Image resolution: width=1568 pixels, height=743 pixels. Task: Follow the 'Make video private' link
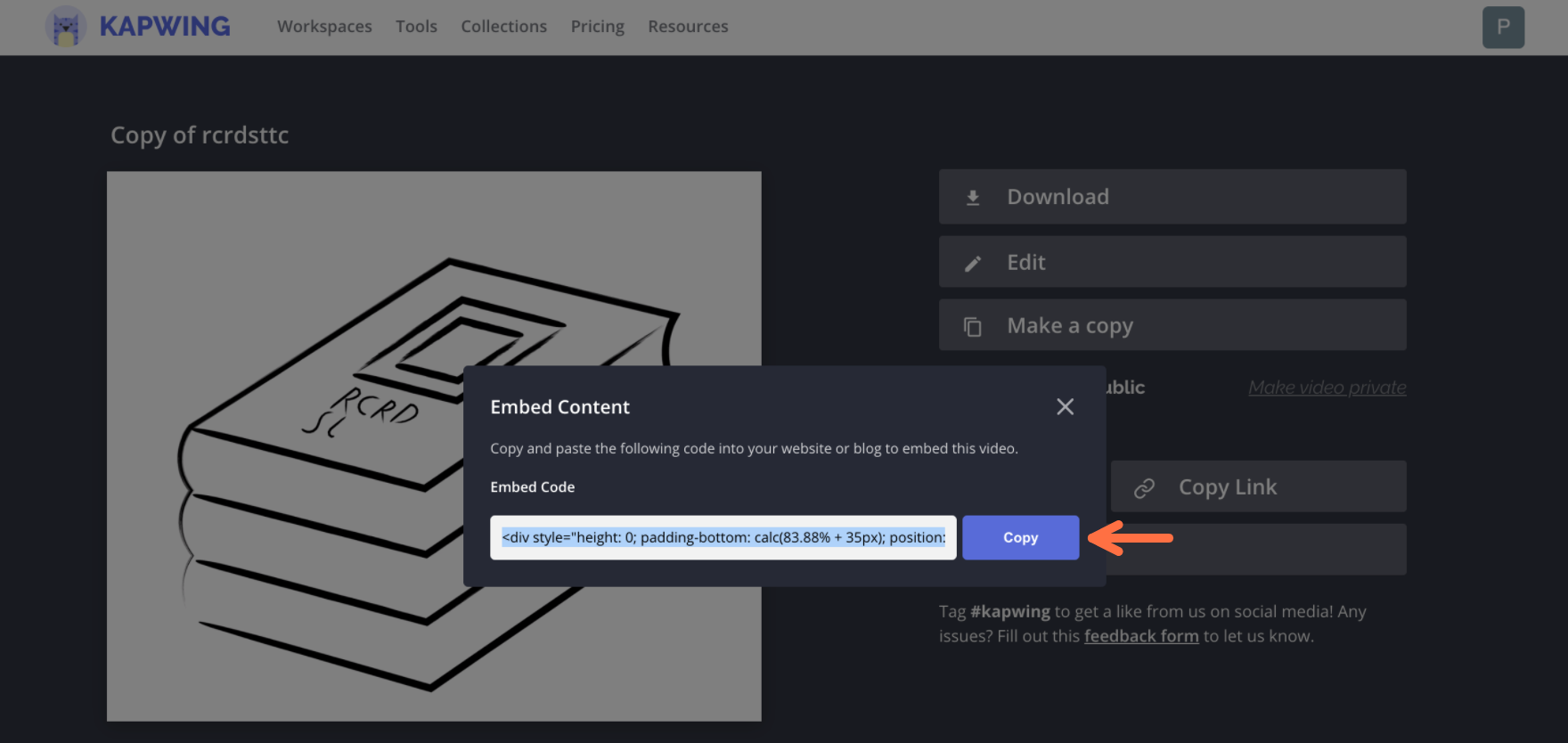click(x=1327, y=388)
